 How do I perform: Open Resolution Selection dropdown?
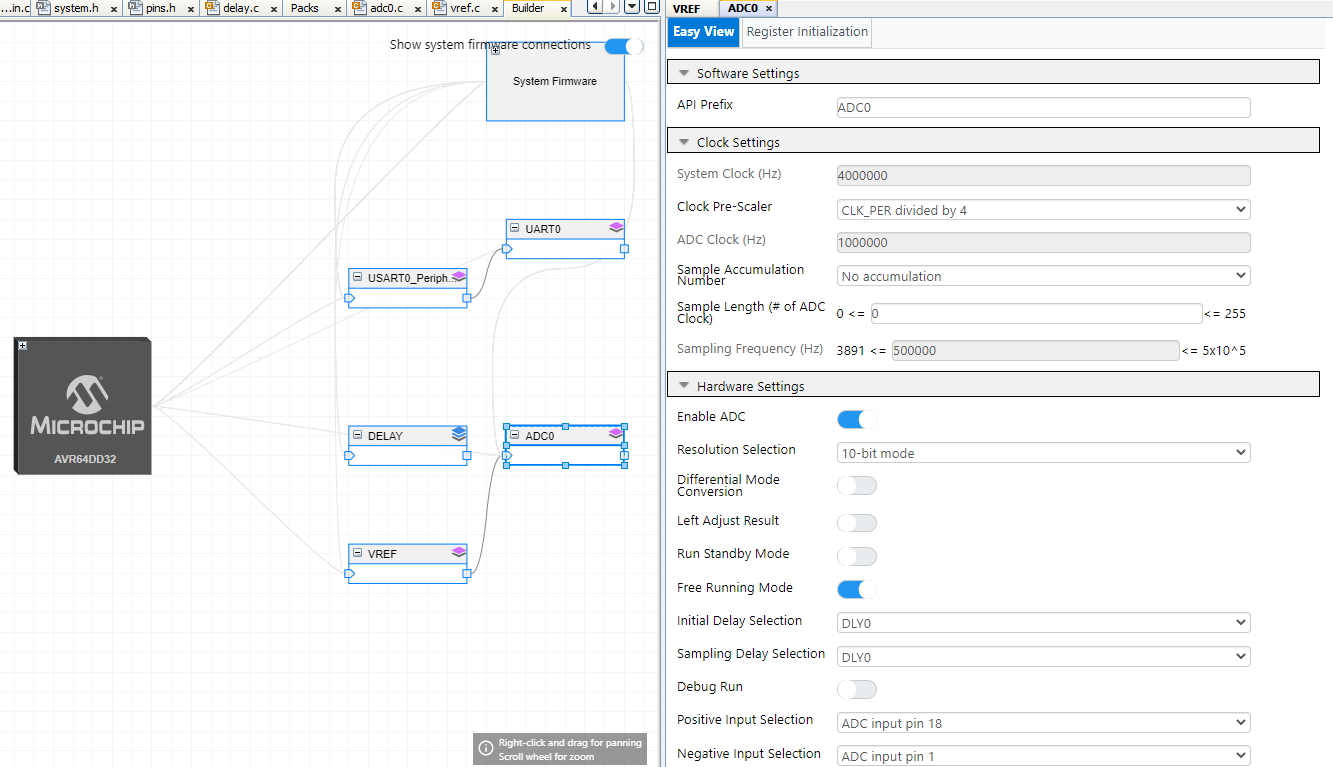pyautogui.click(x=1043, y=453)
